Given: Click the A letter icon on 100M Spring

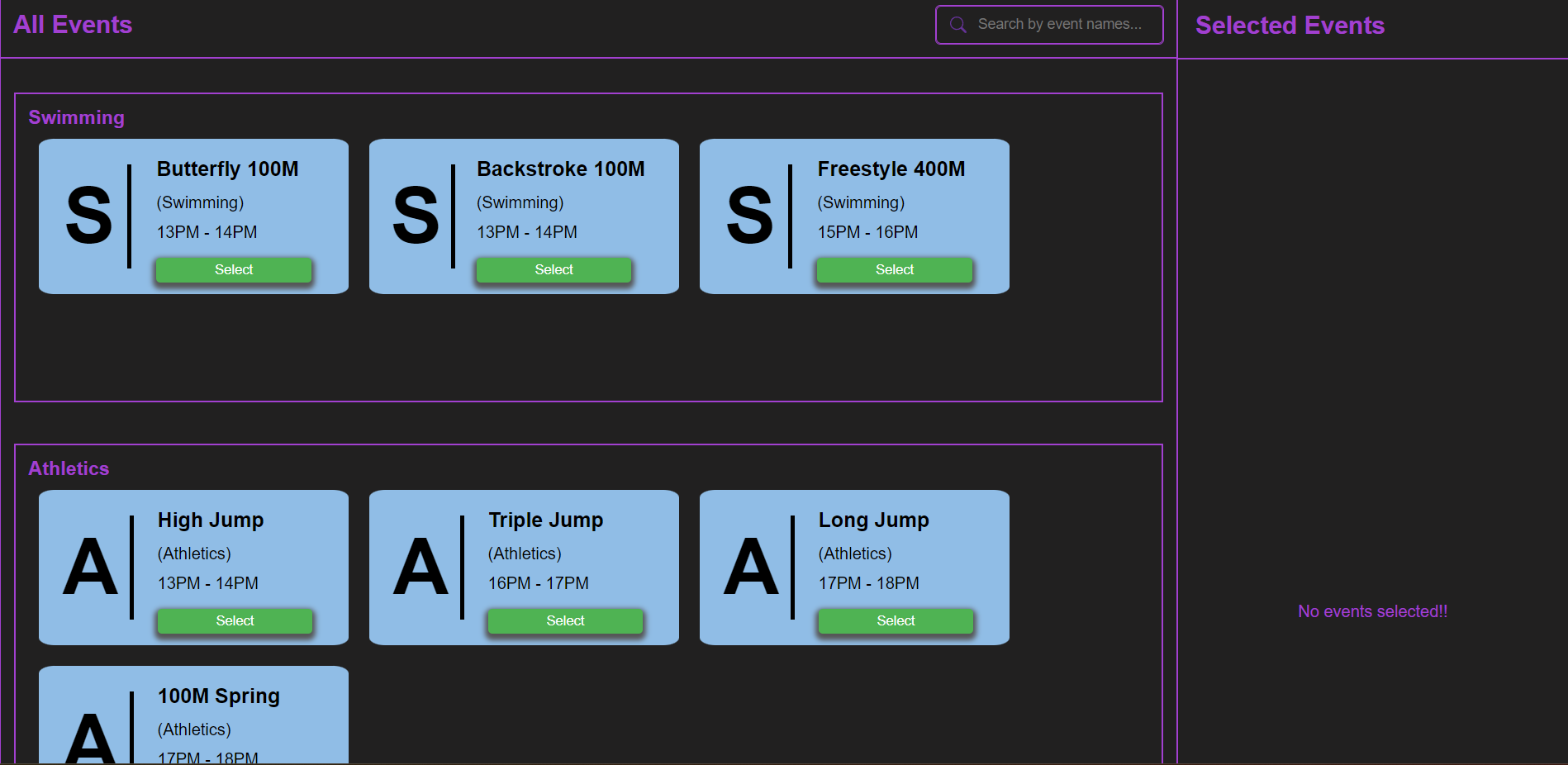Looking at the screenshot, I should pos(90,739).
